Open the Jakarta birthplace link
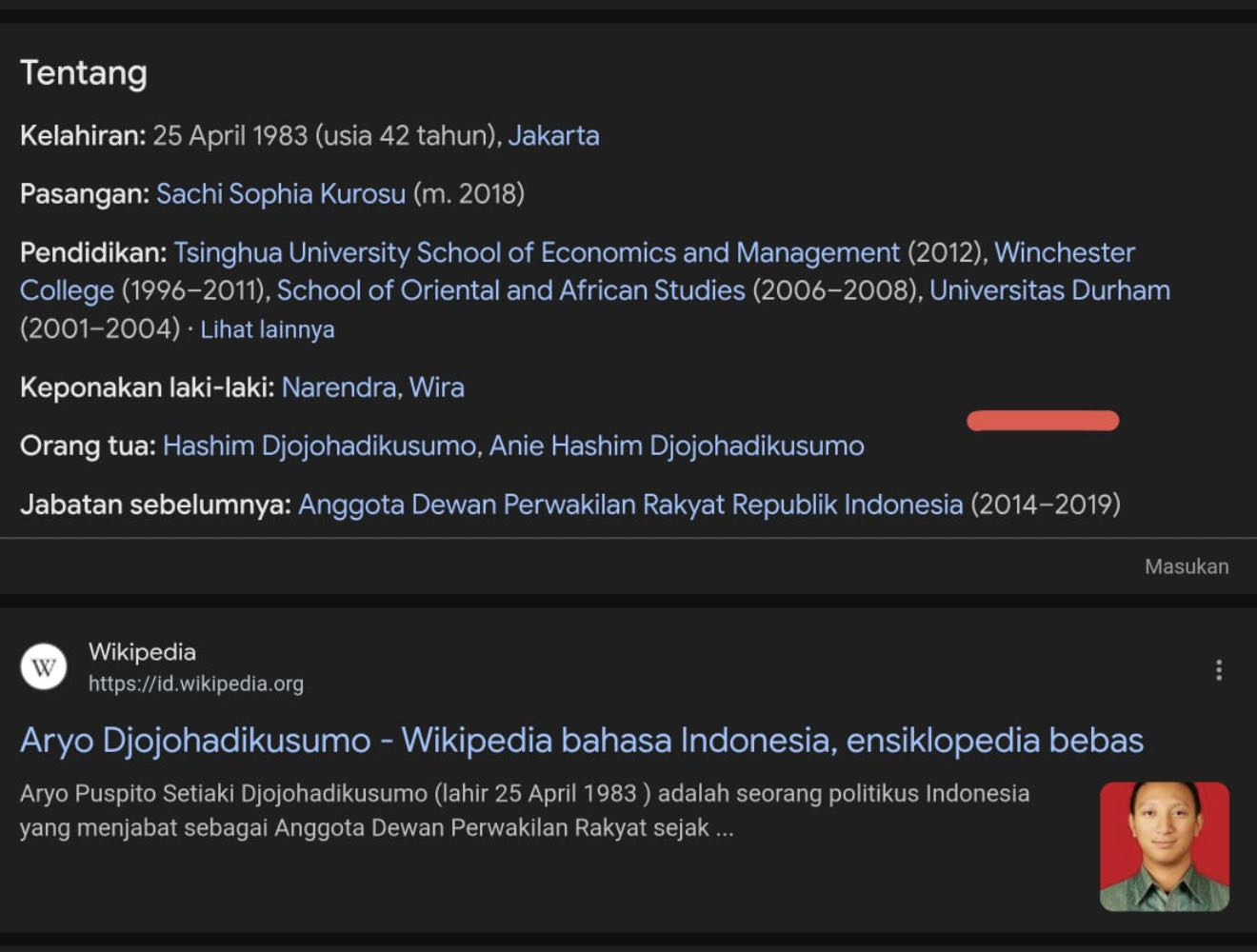The height and width of the screenshot is (952, 1257). pyautogui.click(x=553, y=136)
